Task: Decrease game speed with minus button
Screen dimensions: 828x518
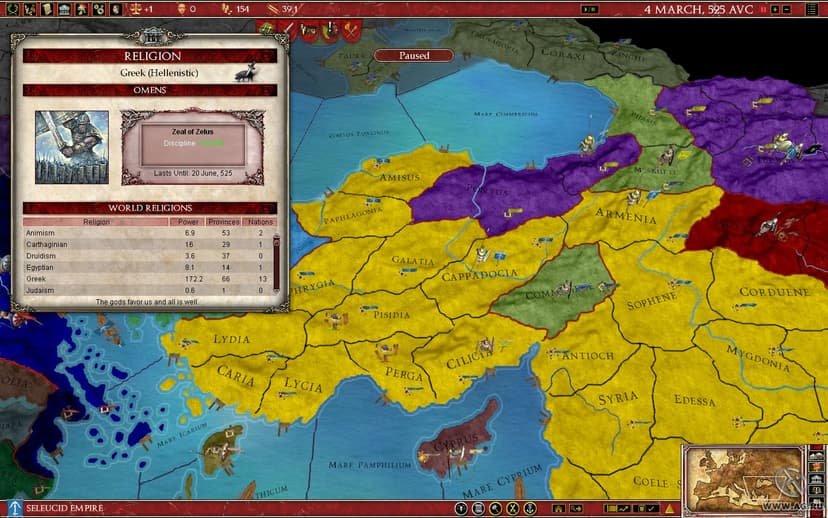Action: coord(786,9)
